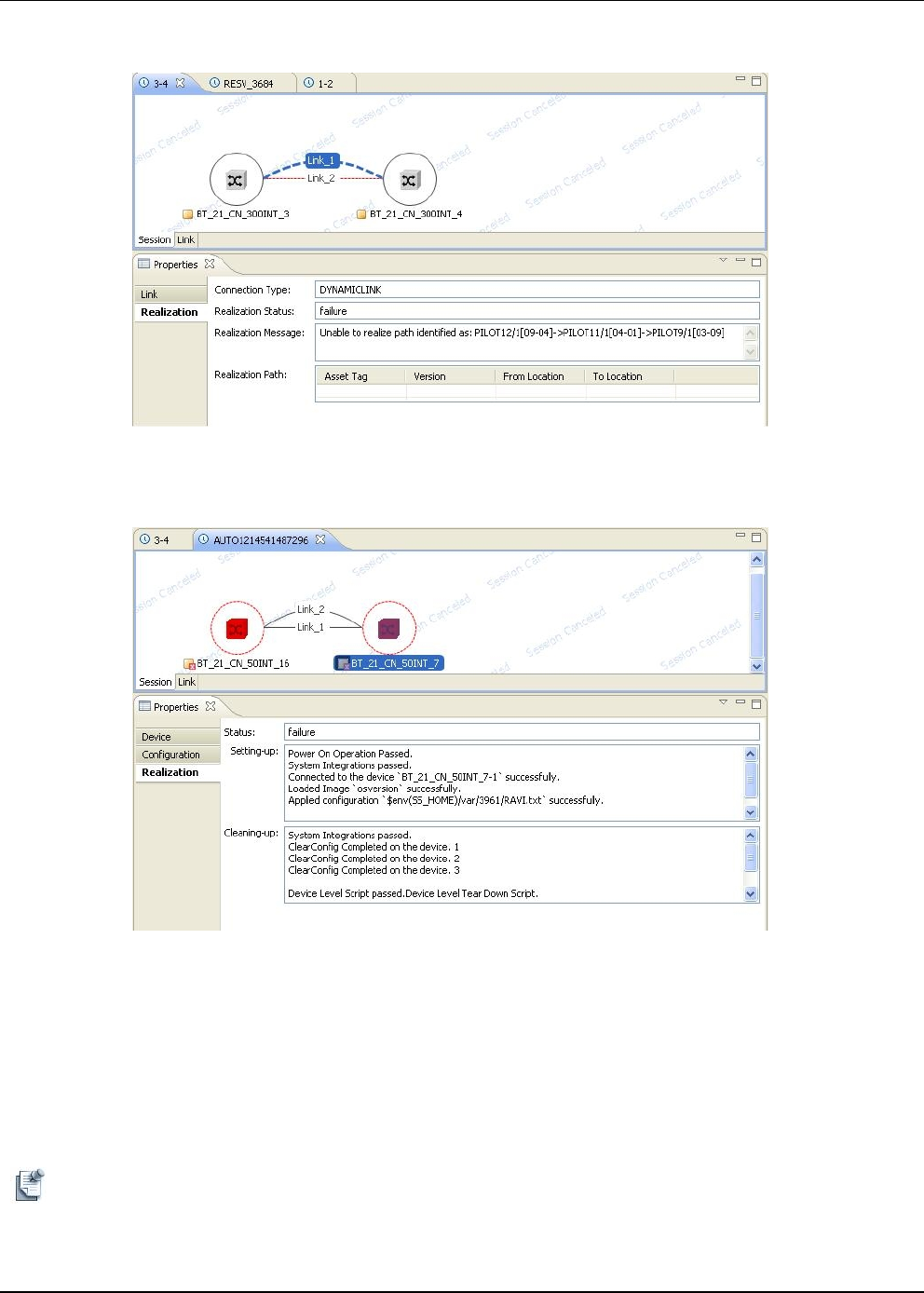Click the BT_21_CN_50INT_7 highlighted label

(x=388, y=663)
